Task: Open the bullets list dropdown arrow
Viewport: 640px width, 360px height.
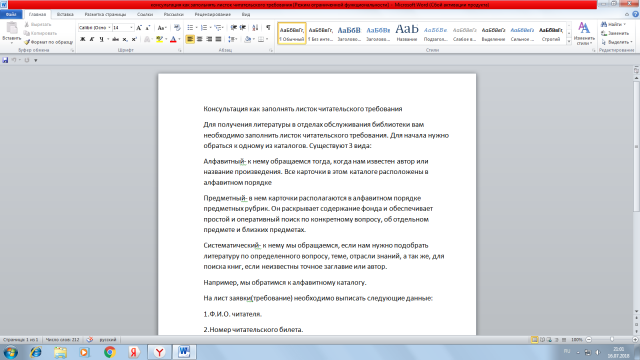Action: (196, 28)
